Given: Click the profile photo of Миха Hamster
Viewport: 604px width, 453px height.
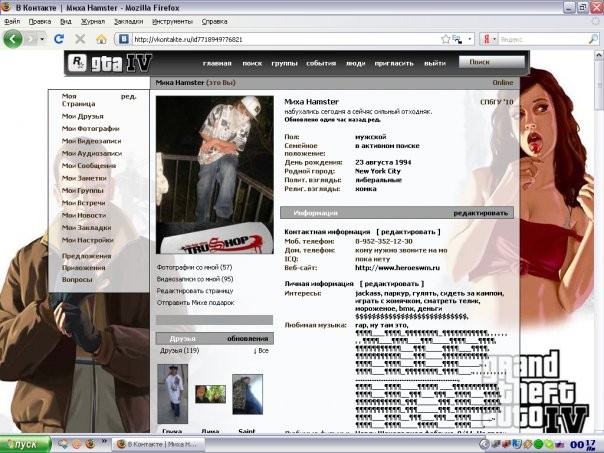Looking at the screenshot, I should pos(215,174).
